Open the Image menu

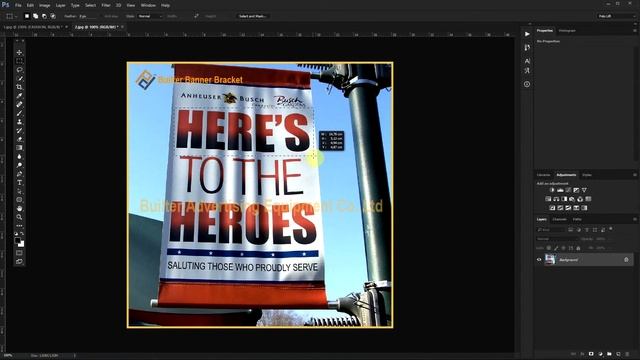(44, 5)
